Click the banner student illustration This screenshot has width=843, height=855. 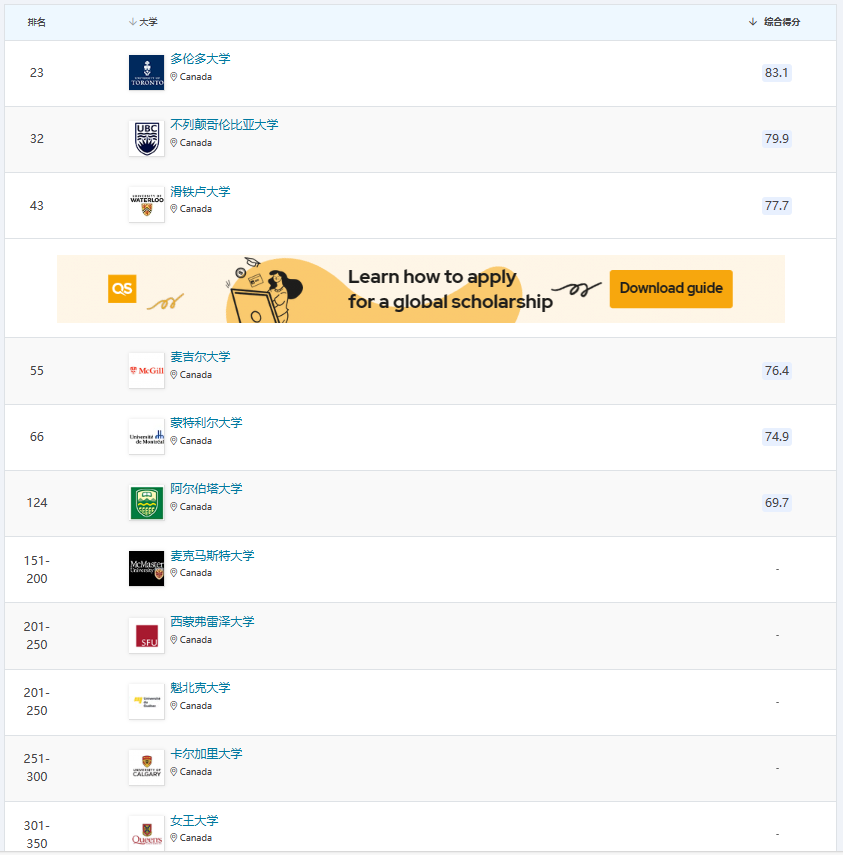pos(264,290)
